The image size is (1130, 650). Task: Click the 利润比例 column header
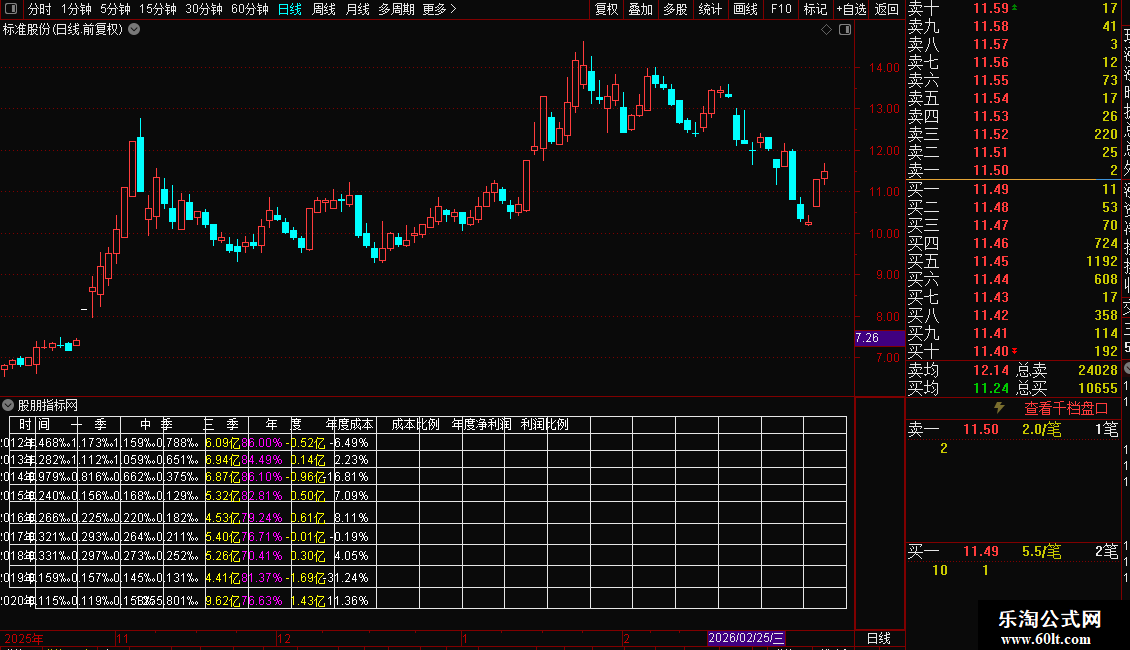(545, 424)
